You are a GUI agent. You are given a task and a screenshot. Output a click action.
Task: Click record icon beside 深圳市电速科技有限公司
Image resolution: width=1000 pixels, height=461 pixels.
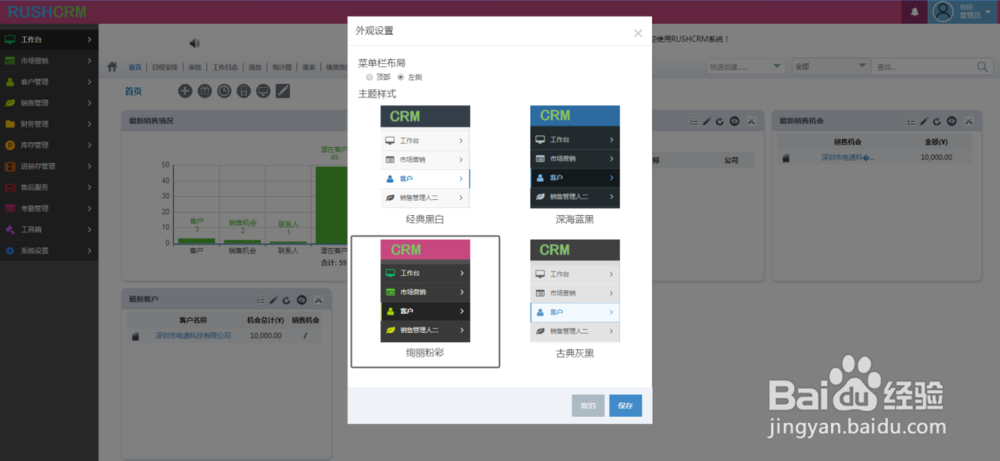pyautogui.click(x=135, y=336)
